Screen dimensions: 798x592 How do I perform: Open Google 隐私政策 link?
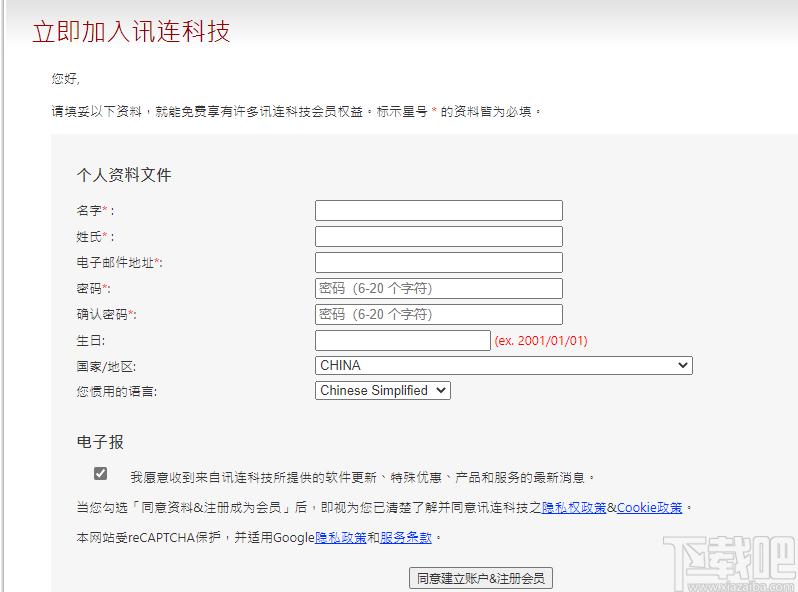pos(340,538)
